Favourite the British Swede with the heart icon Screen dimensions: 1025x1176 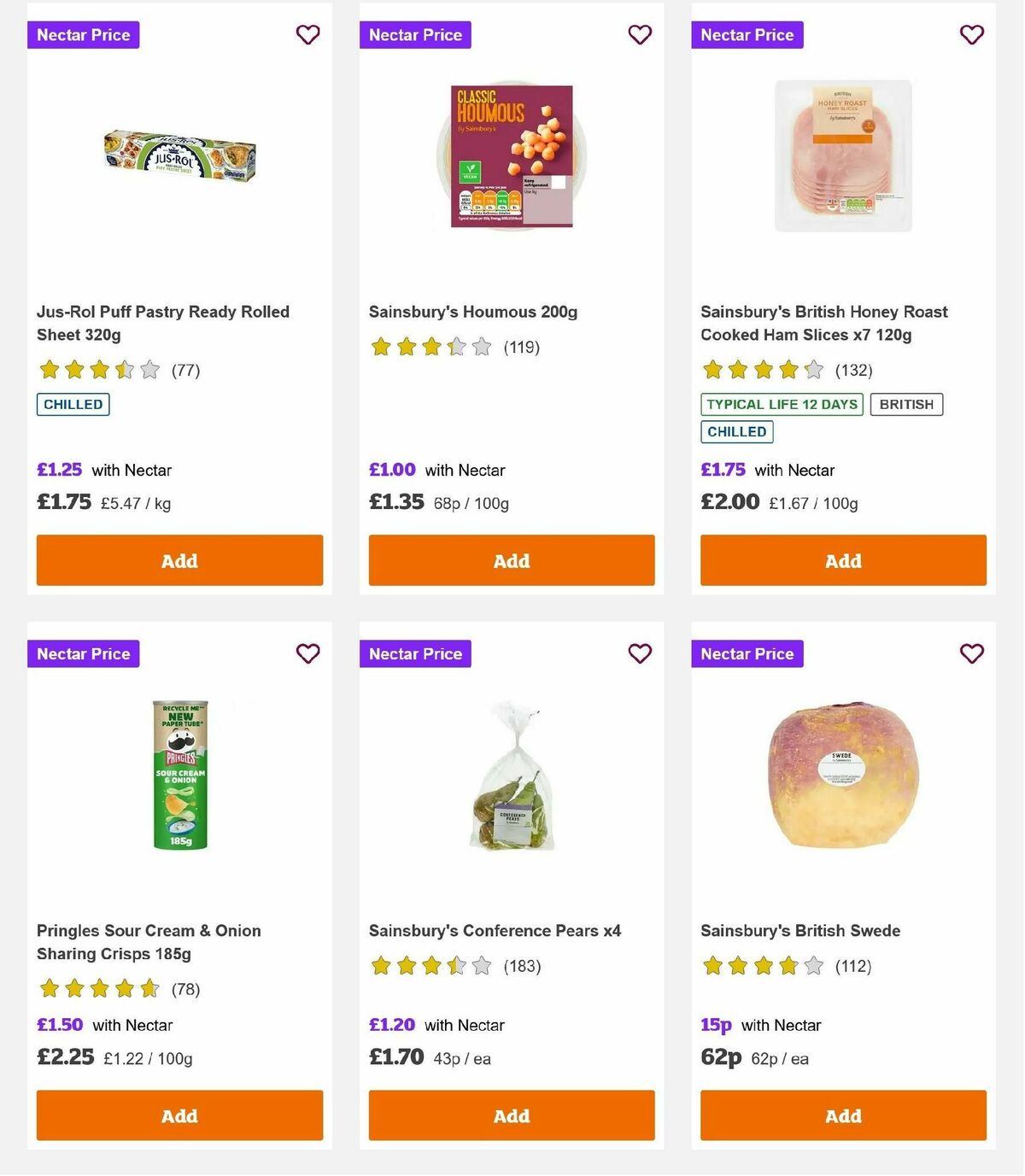(x=972, y=653)
